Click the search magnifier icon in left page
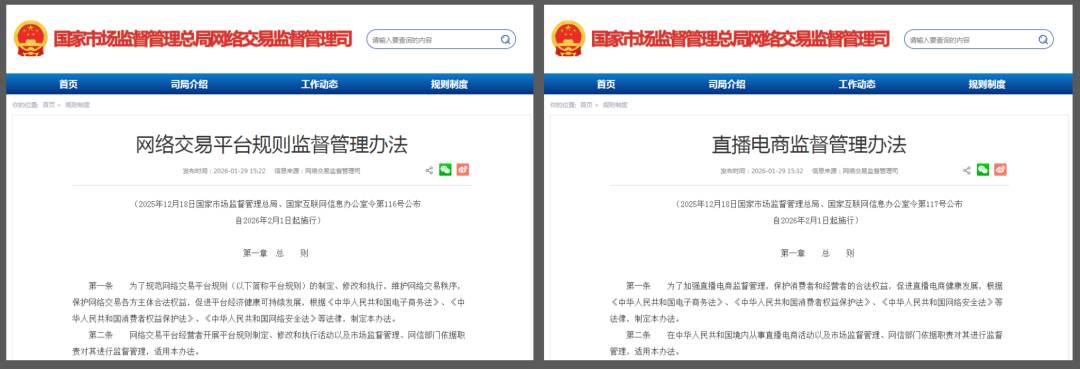The height and width of the screenshot is (369, 1080). click(x=505, y=40)
